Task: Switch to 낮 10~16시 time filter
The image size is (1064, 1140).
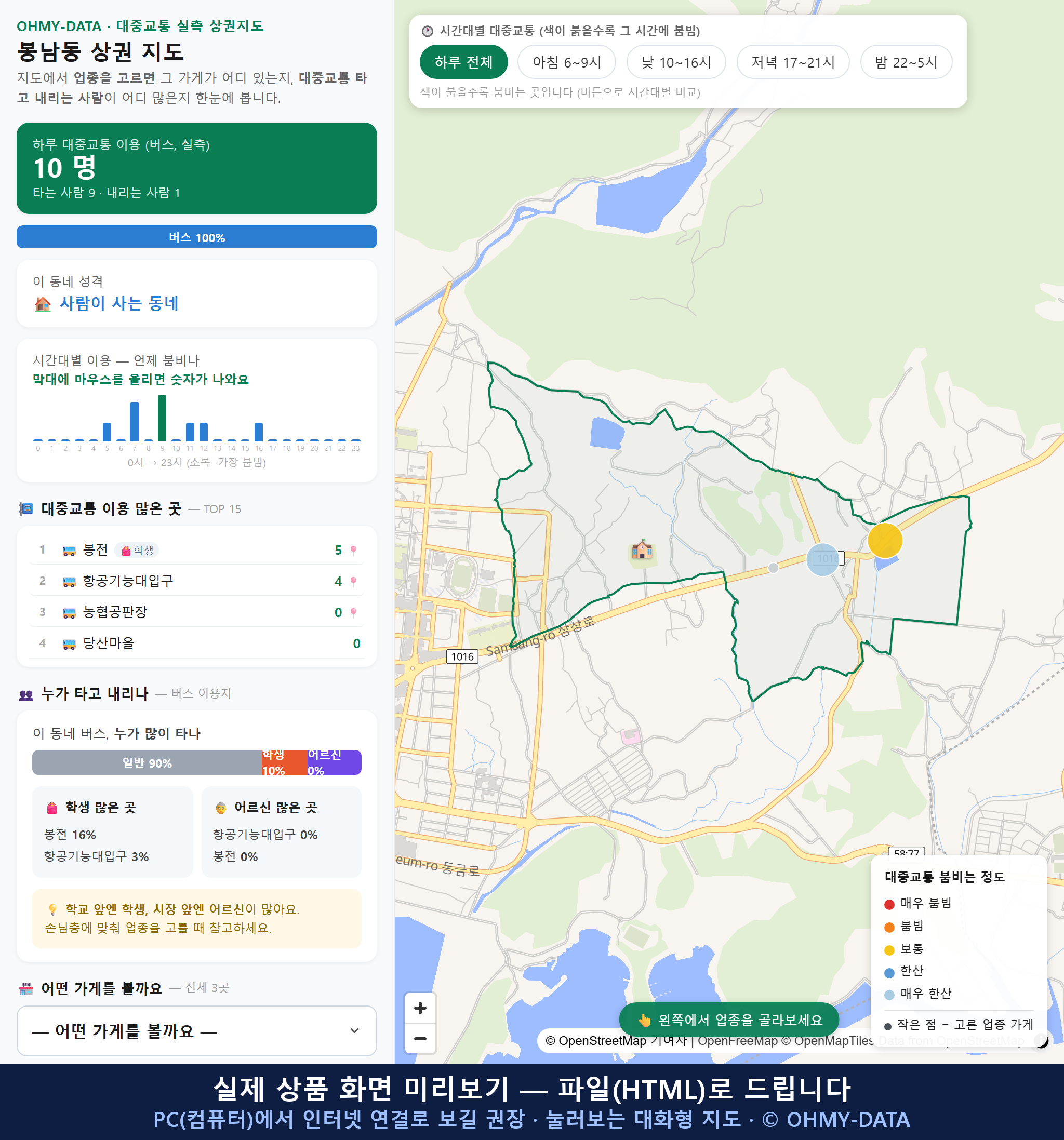Action: 676,62
